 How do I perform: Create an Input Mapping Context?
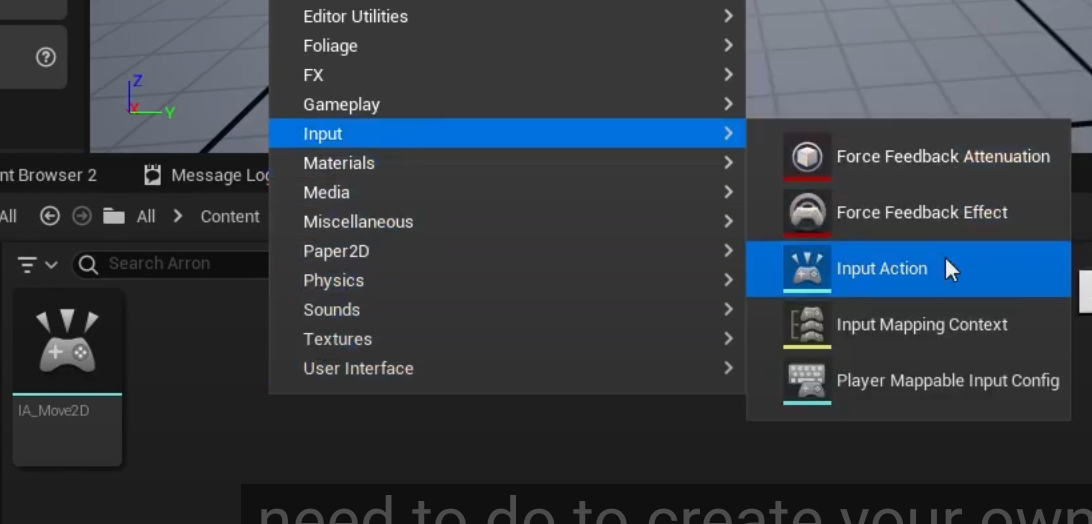click(908, 325)
